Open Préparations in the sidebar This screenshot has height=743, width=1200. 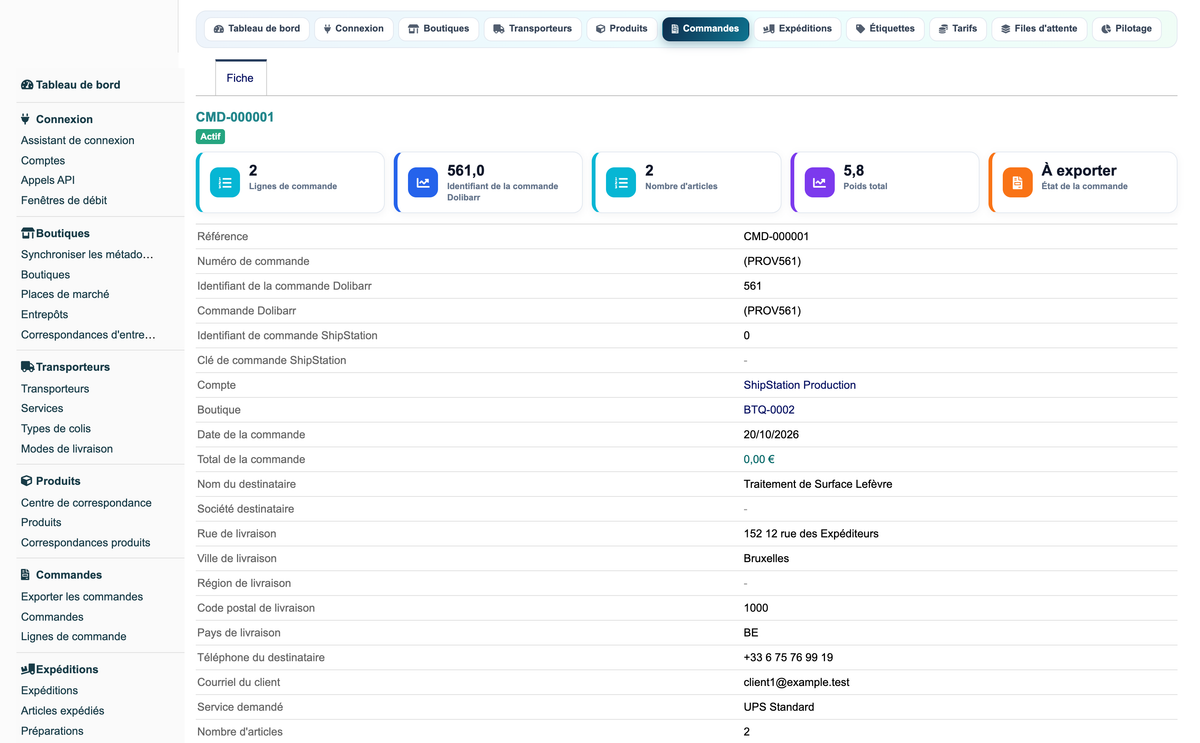pyautogui.click(x=52, y=731)
